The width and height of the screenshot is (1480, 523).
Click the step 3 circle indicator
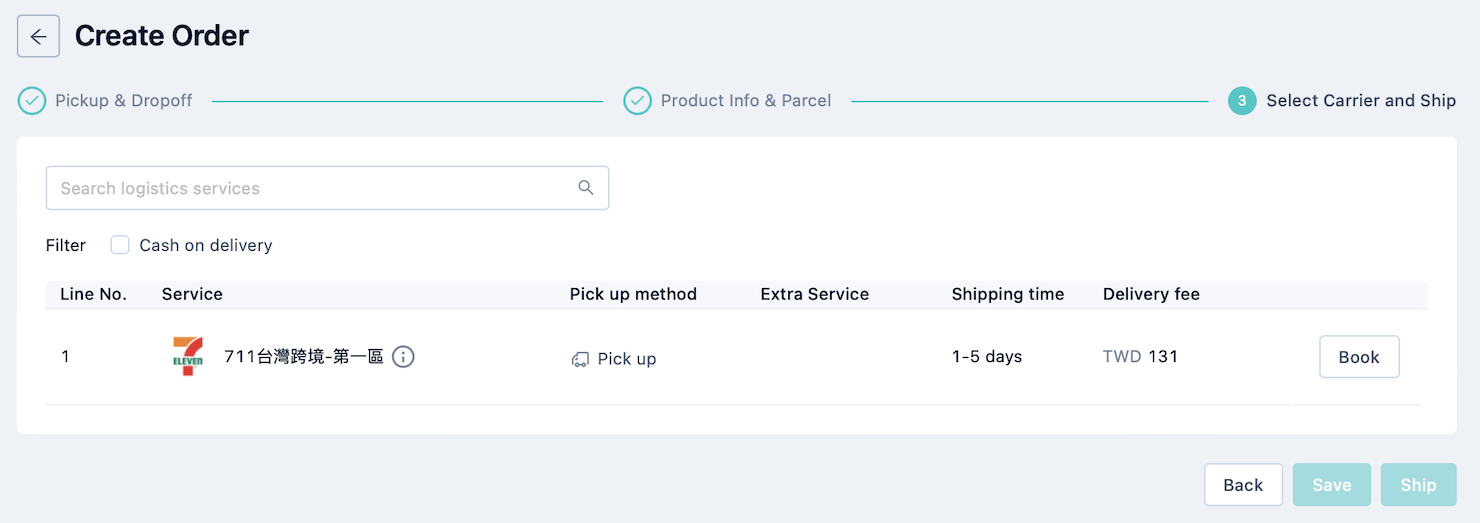(1242, 101)
